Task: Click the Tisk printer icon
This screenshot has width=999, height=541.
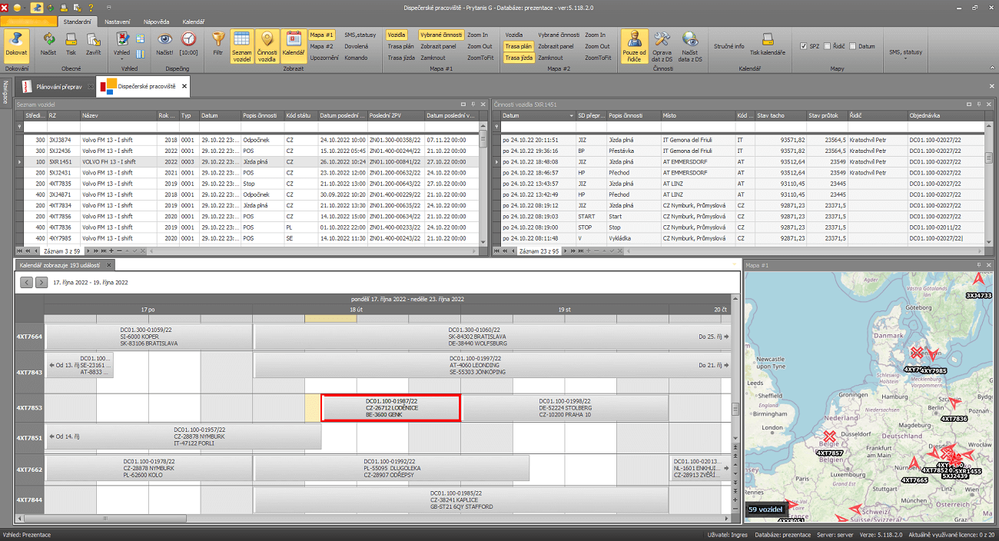Action: tap(70, 43)
